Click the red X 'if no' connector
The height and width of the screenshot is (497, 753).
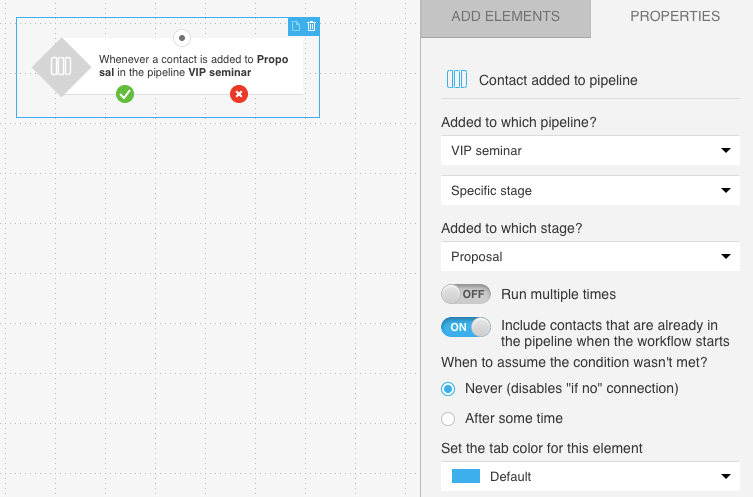coord(239,94)
